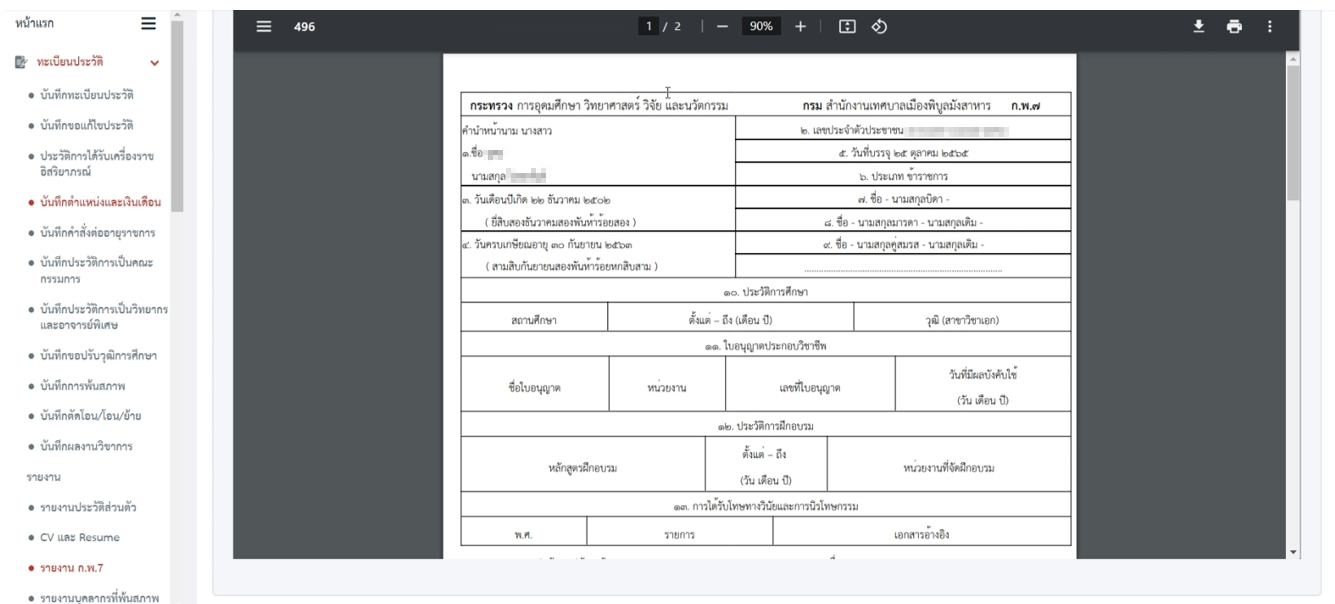The image size is (1335, 604).
Task: Open บันทึกประวัติการเป็นวิทยากรและอาจารย์พิเศษ item
Action: 103,317
